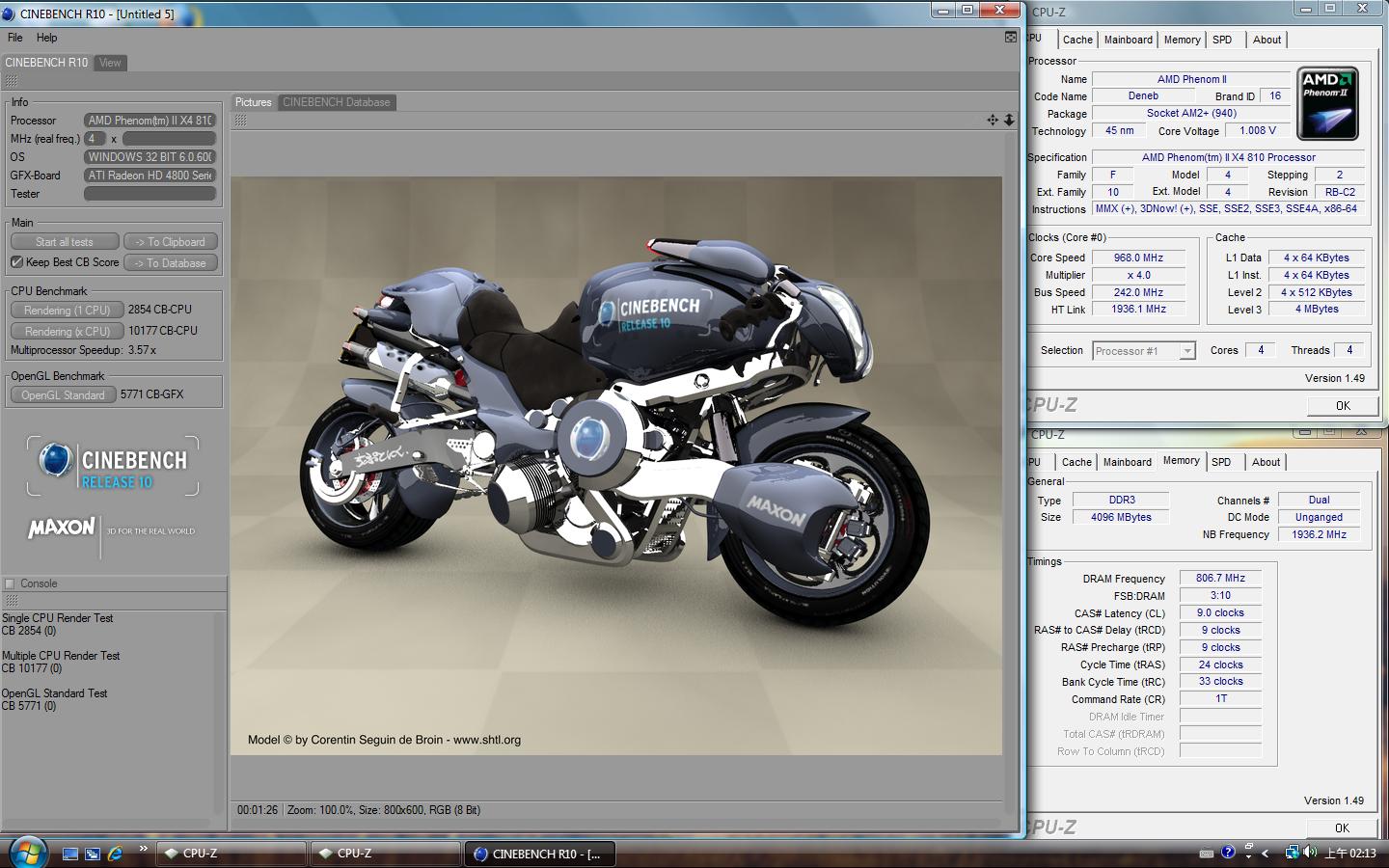Click the render status bar text 00:01:26
The width and height of the screenshot is (1389, 868).
coord(258,810)
